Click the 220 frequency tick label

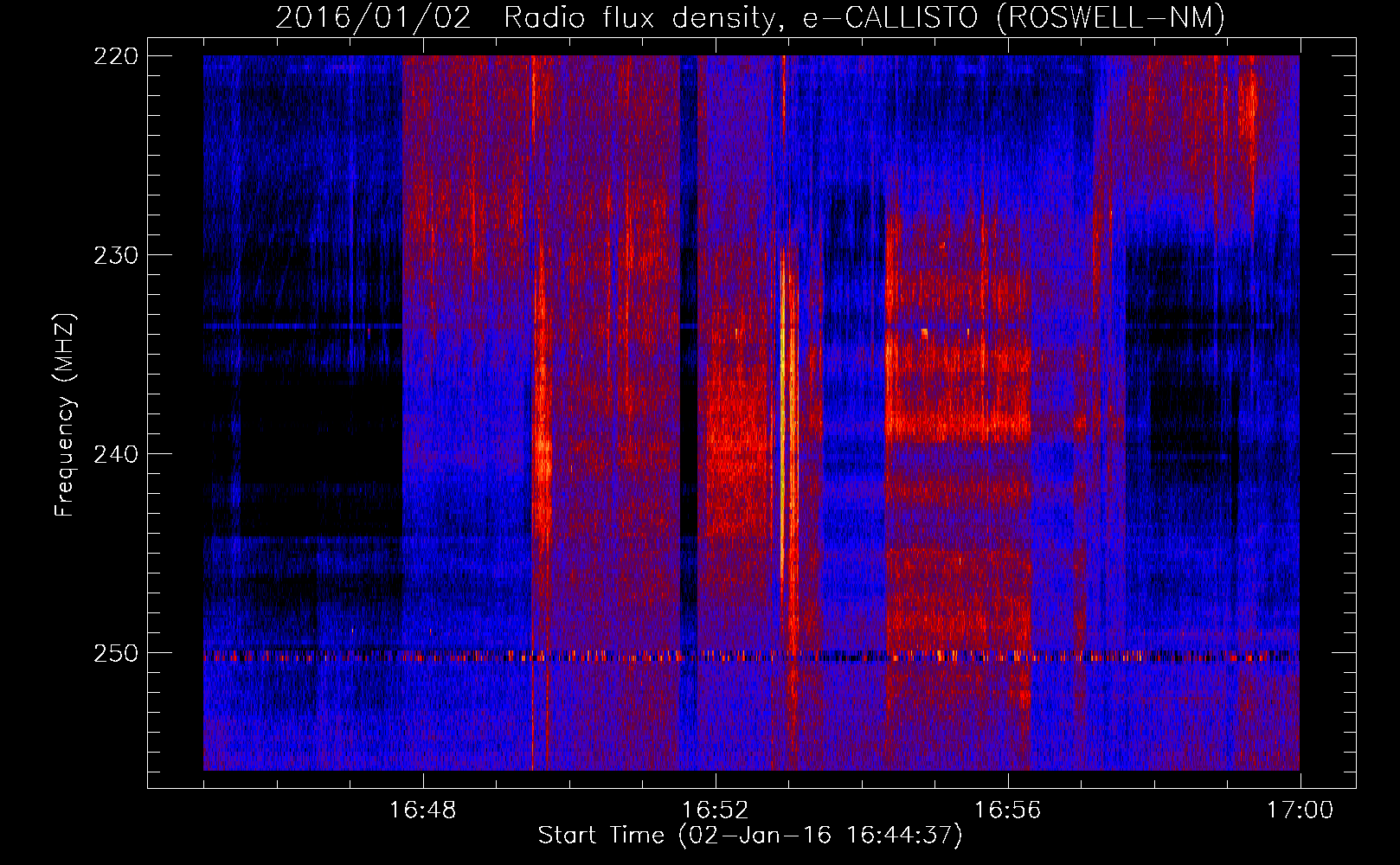coord(115,56)
